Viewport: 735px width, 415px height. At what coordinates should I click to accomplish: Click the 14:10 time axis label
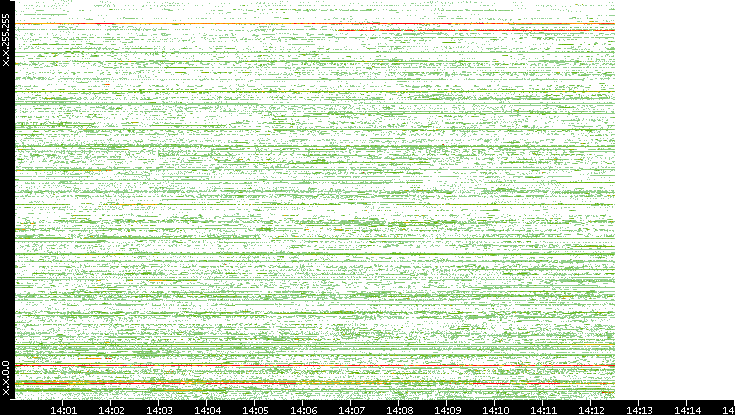click(495, 410)
